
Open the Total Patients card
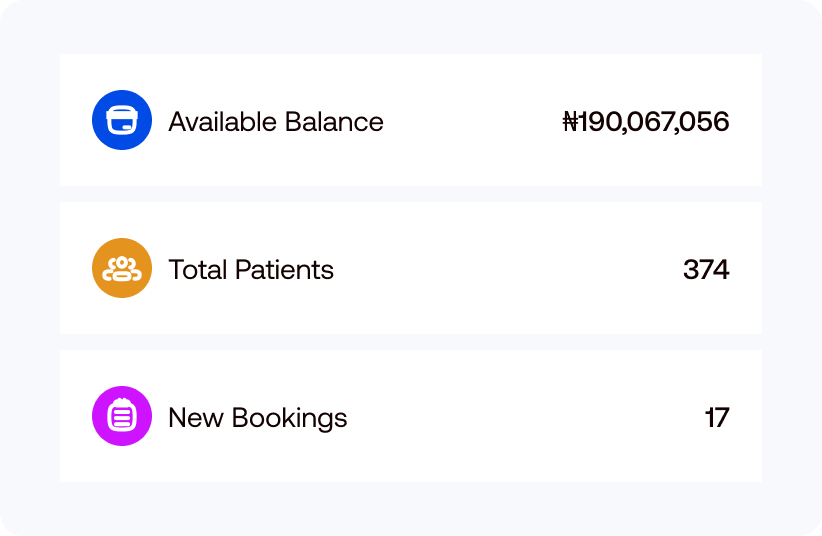point(450,269)
